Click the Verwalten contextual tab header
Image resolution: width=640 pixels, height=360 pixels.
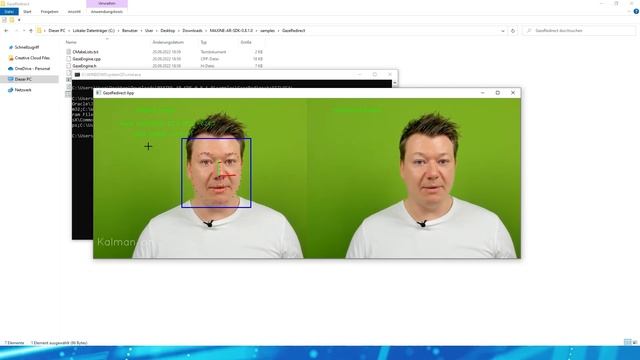tap(107, 3)
